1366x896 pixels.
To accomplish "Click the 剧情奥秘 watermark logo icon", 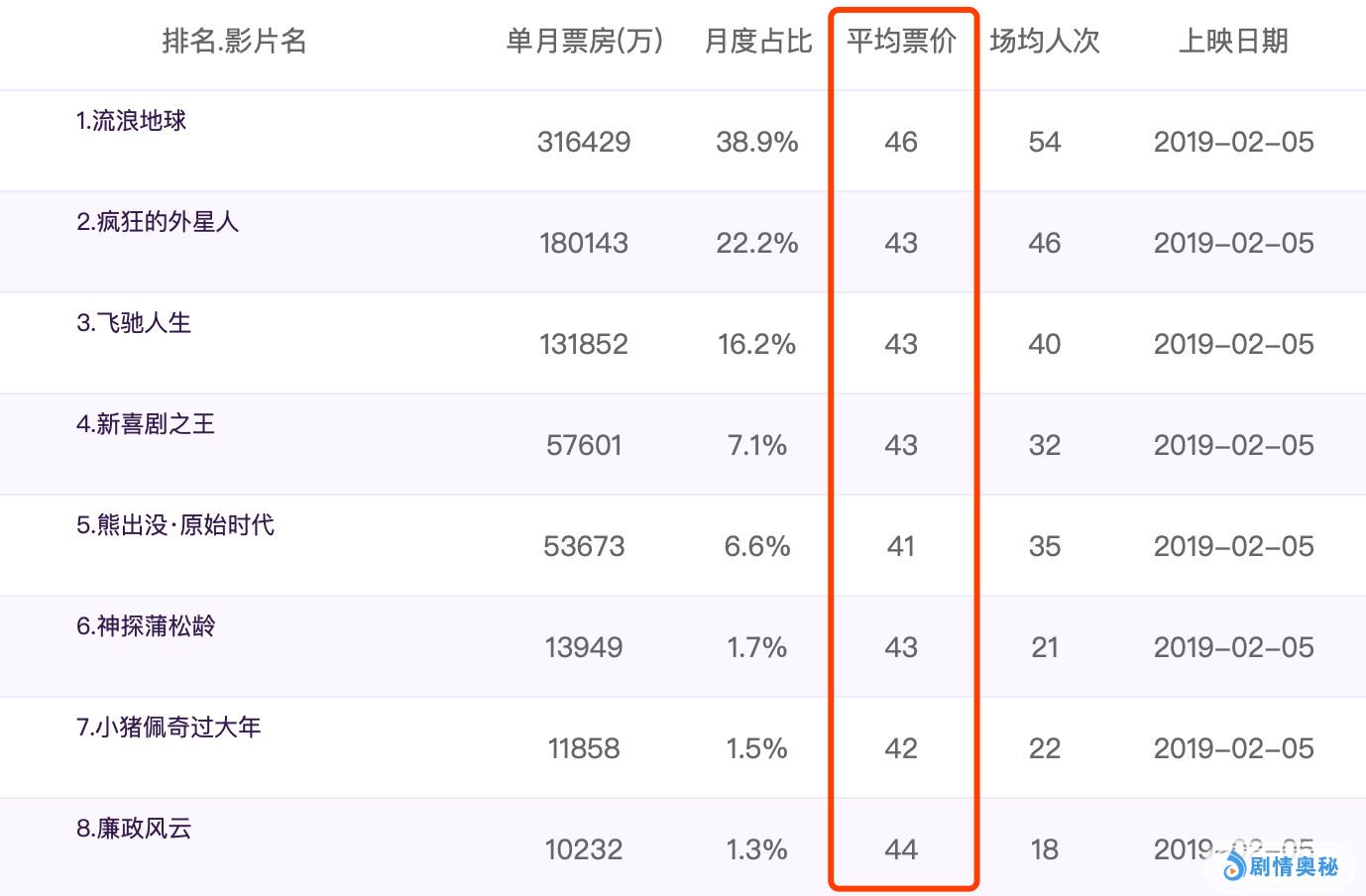I will 1234,867.
